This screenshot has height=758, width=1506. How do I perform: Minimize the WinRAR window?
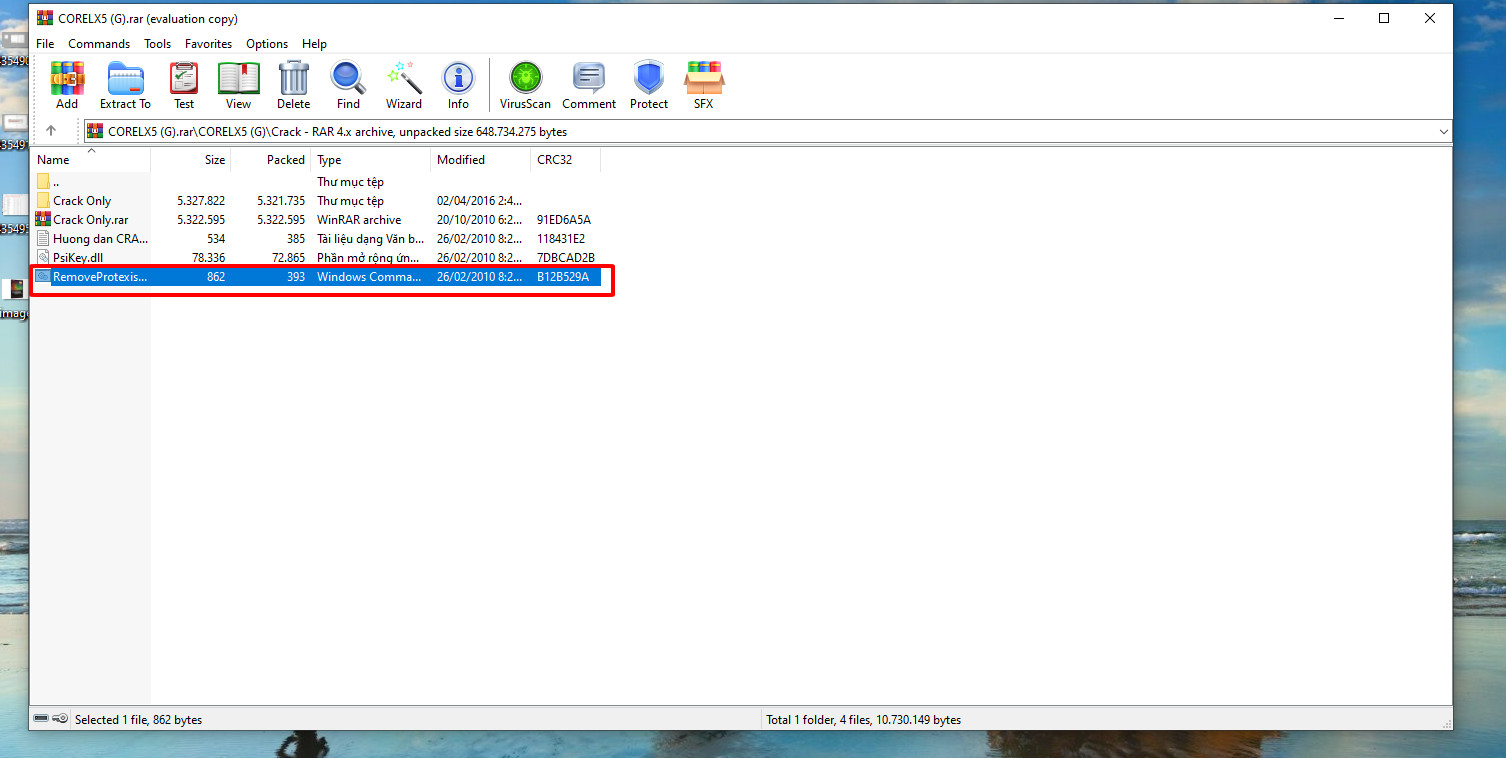1337,18
